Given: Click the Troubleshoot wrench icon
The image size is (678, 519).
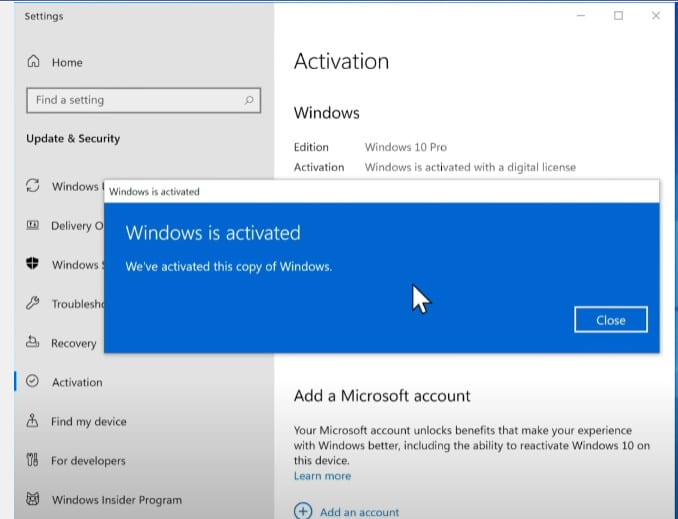Looking at the screenshot, I should [32, 303].
